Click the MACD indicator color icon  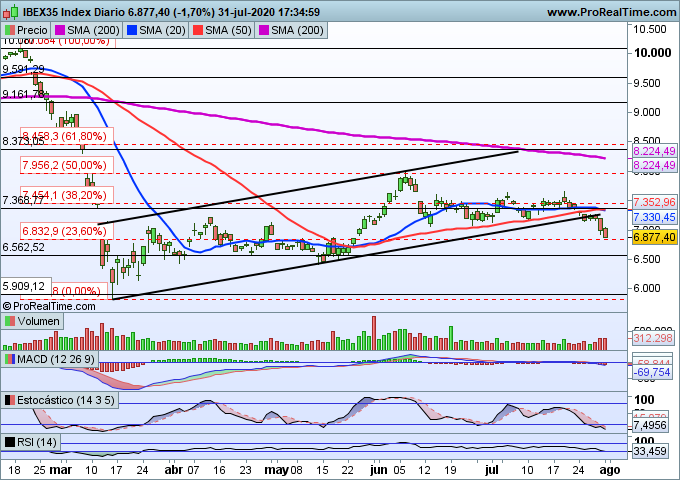point(10,358)
